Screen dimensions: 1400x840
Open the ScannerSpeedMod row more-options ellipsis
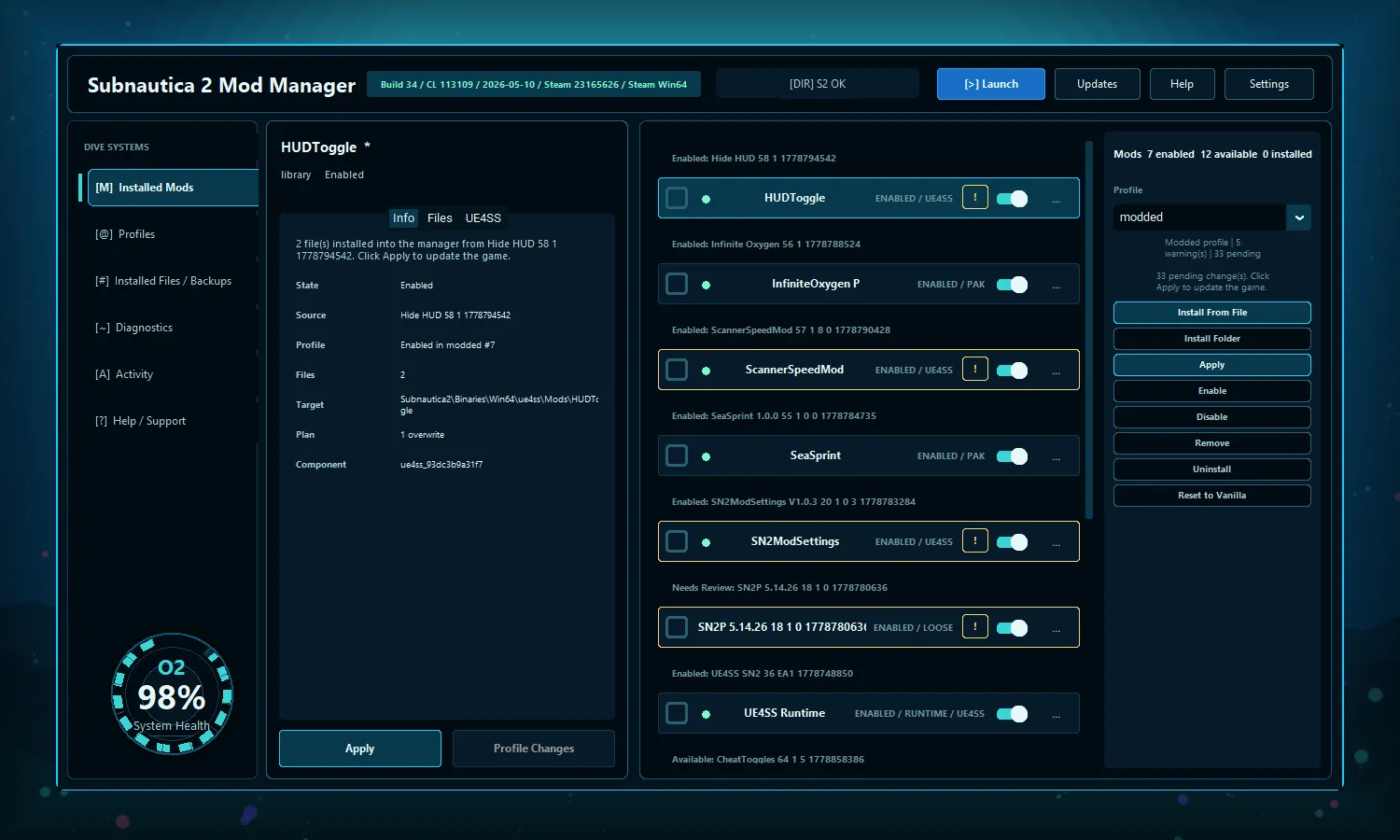[x=1057, y=371]
